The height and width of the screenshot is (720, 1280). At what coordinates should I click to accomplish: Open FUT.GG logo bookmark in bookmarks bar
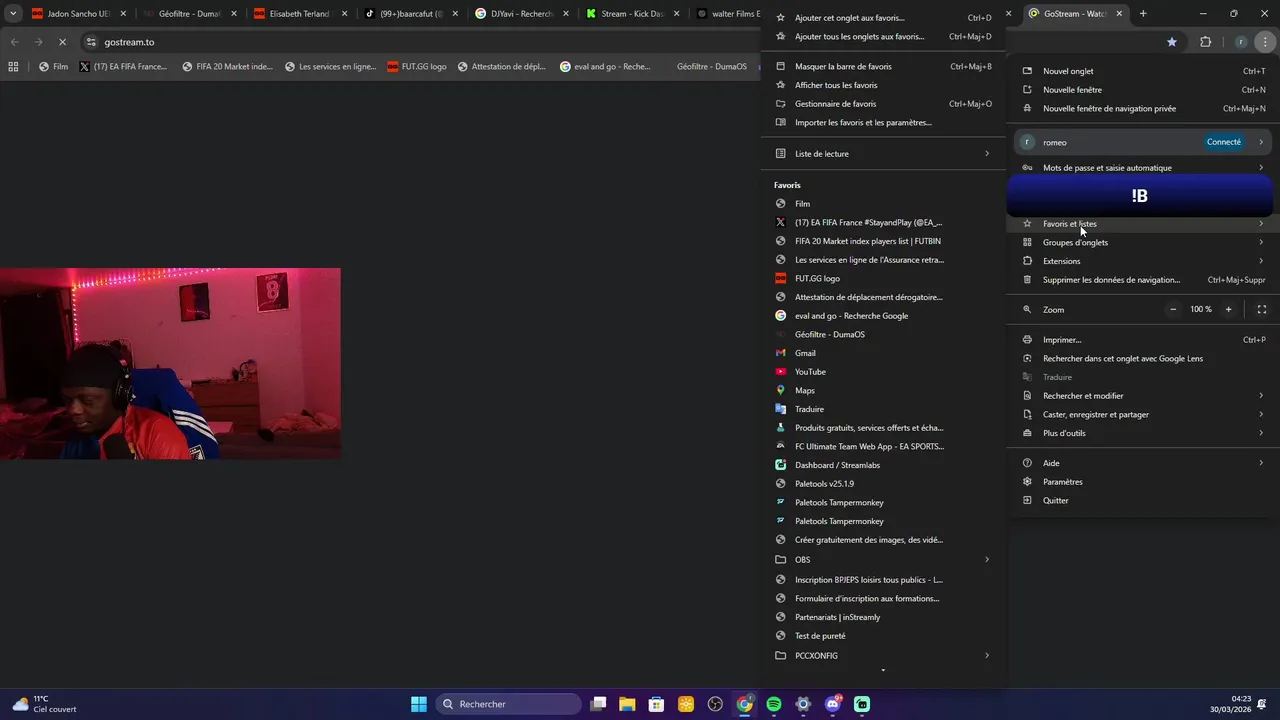[x=416, y=67]
